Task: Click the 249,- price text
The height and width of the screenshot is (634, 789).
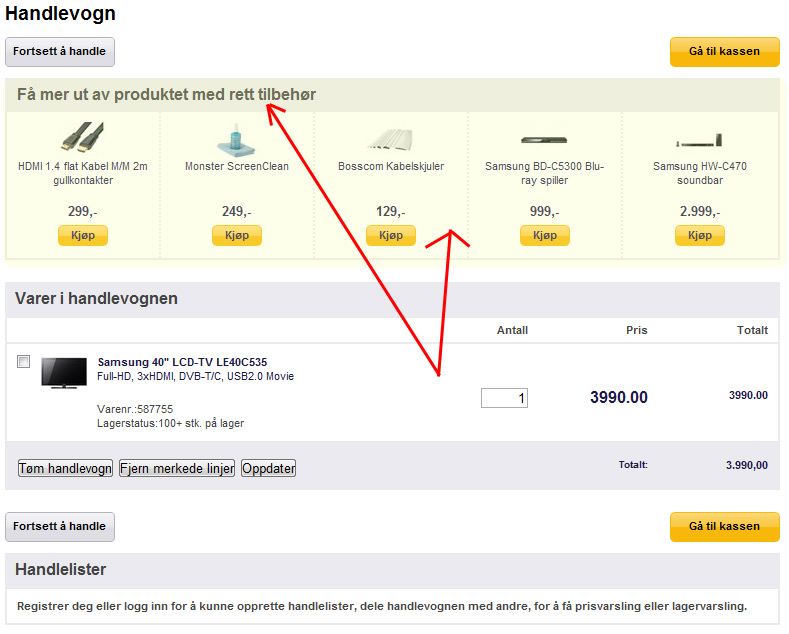Action: click(x=237, y=211)
